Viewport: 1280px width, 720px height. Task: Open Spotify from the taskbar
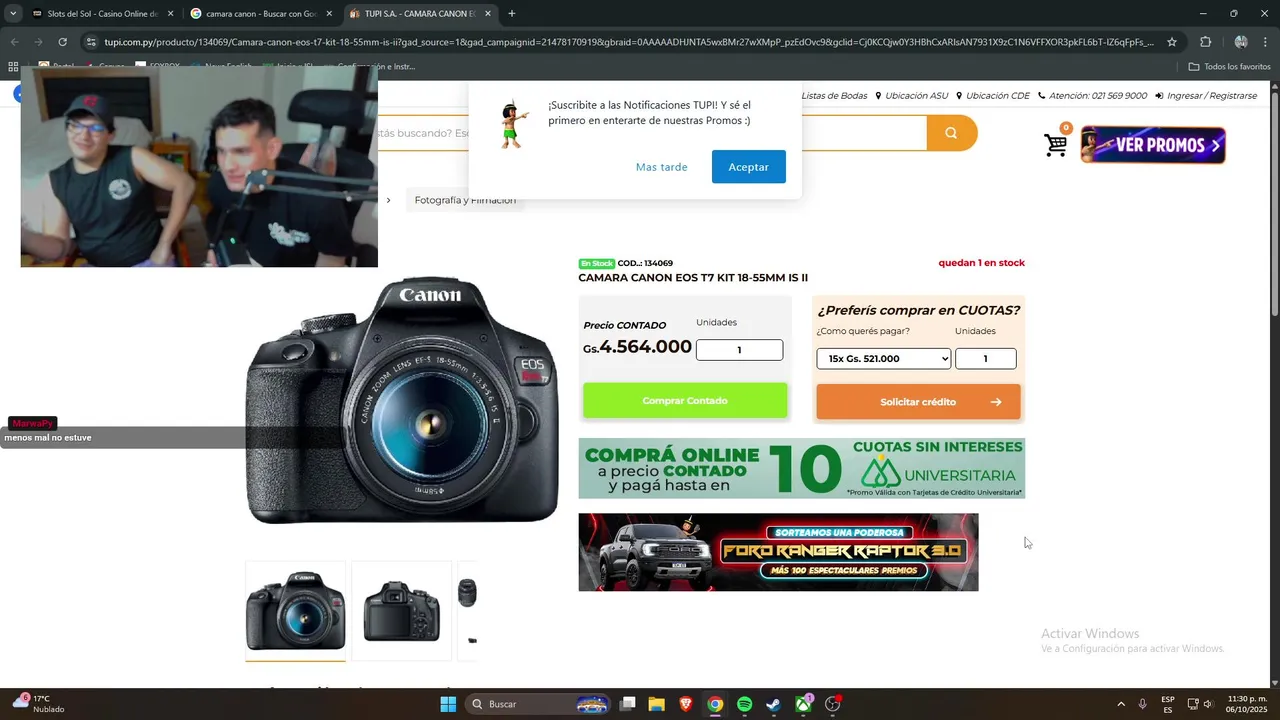744,704
